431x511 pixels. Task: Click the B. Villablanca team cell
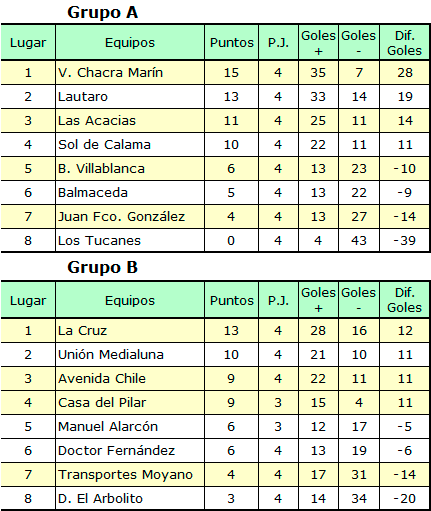tap(130, 168)
